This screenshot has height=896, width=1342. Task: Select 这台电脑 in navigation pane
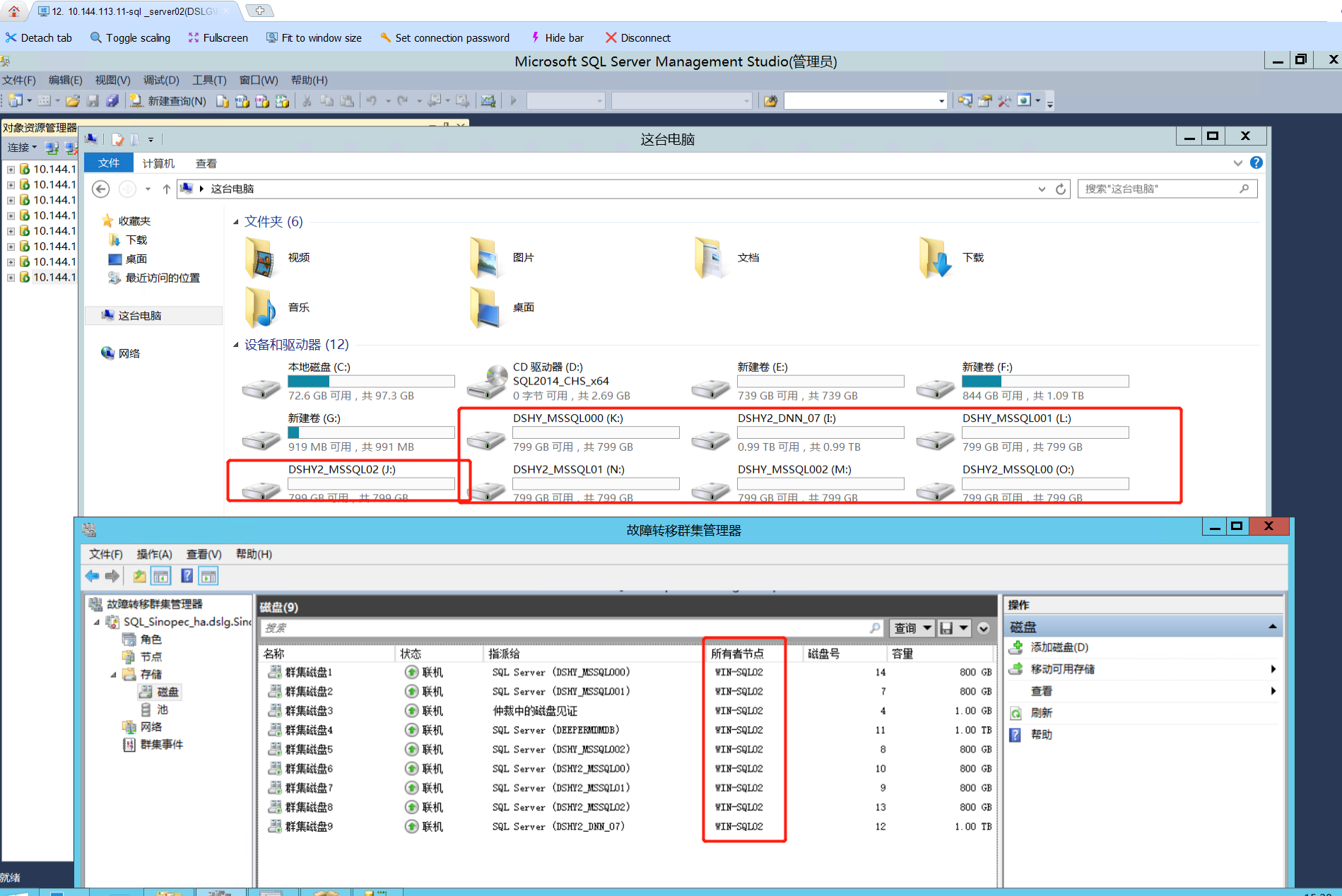[140, 316]
